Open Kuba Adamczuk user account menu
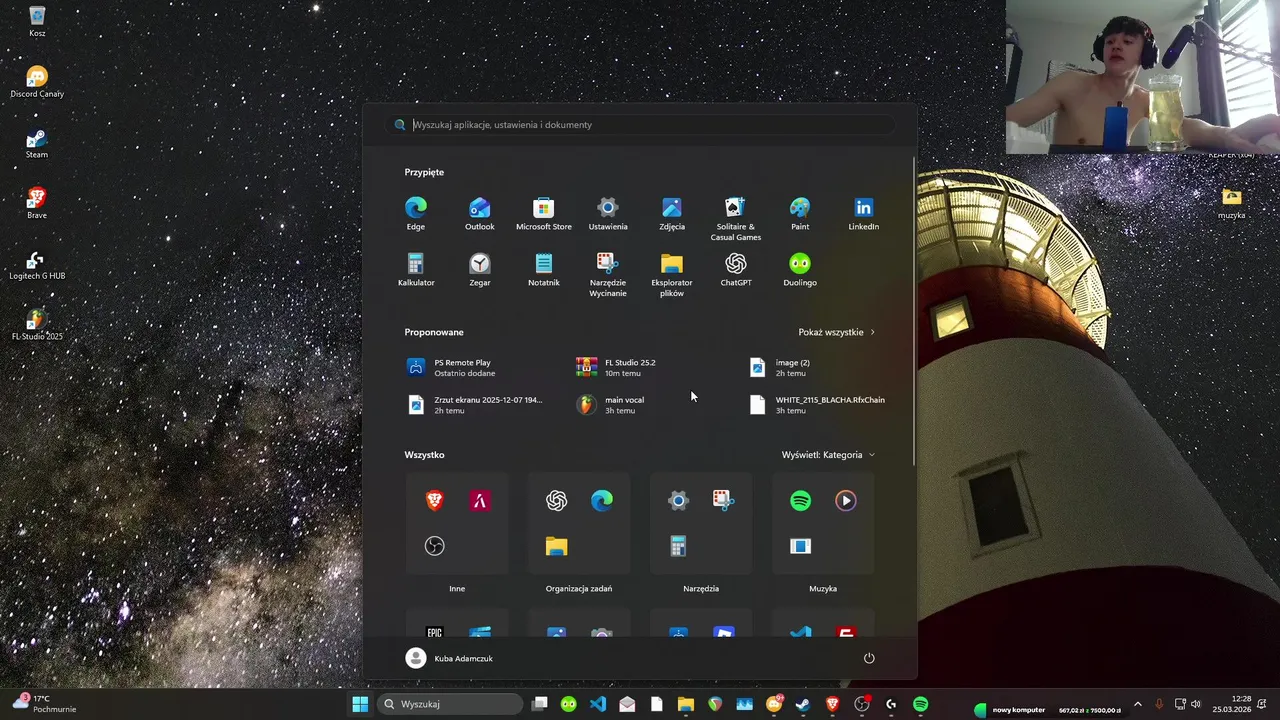Viewport: 1280px width, 720px height. pos(450,658)
